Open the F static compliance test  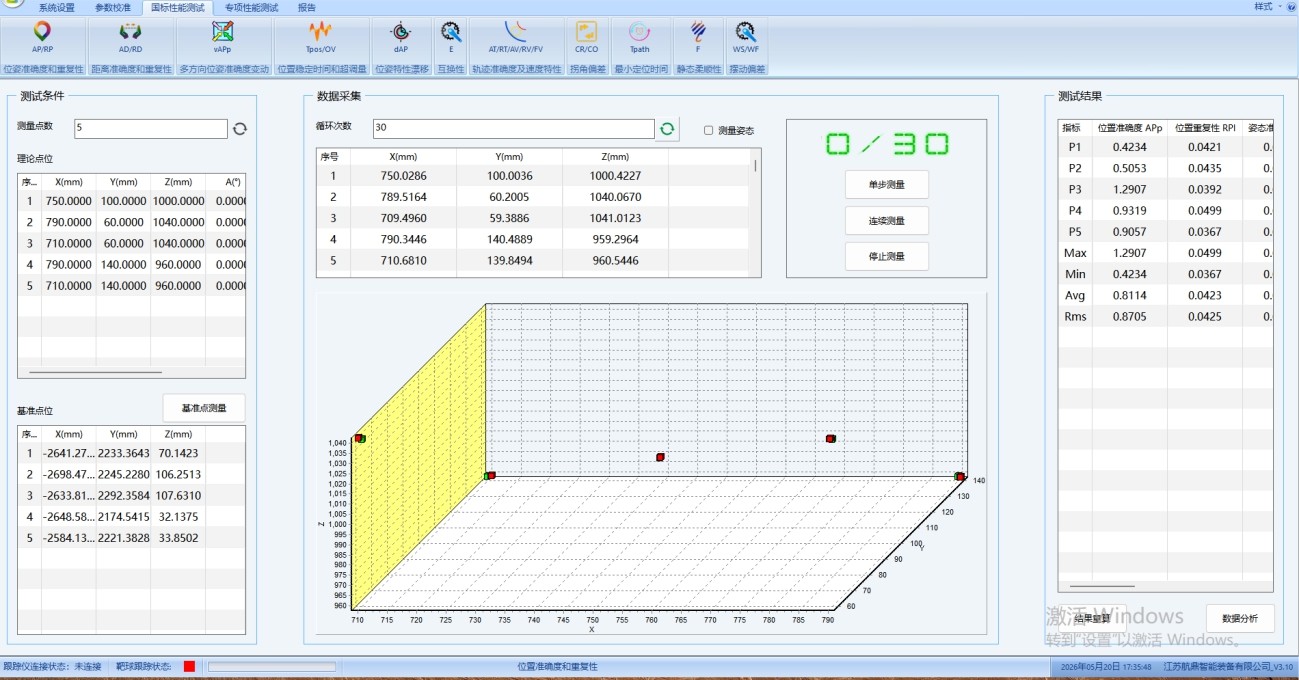[x=698, y=38]
